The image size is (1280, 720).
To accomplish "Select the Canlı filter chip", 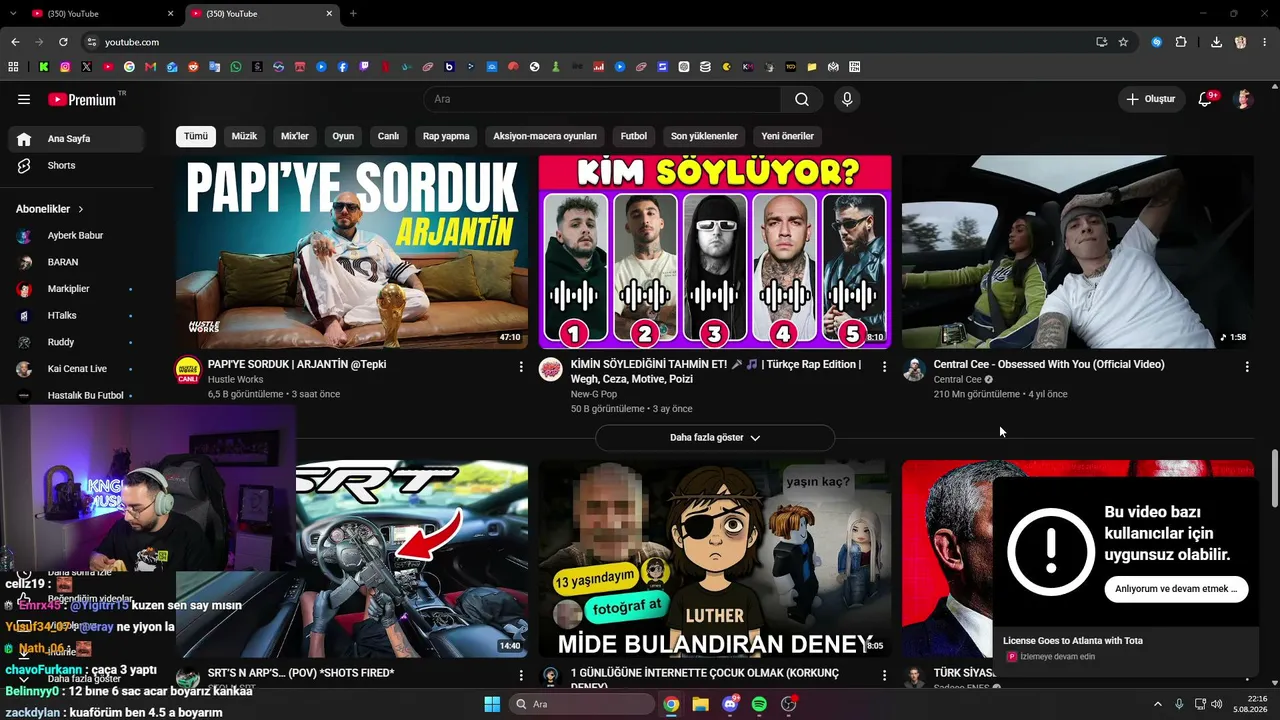I will pyautogui.click(x=388, y=136).
